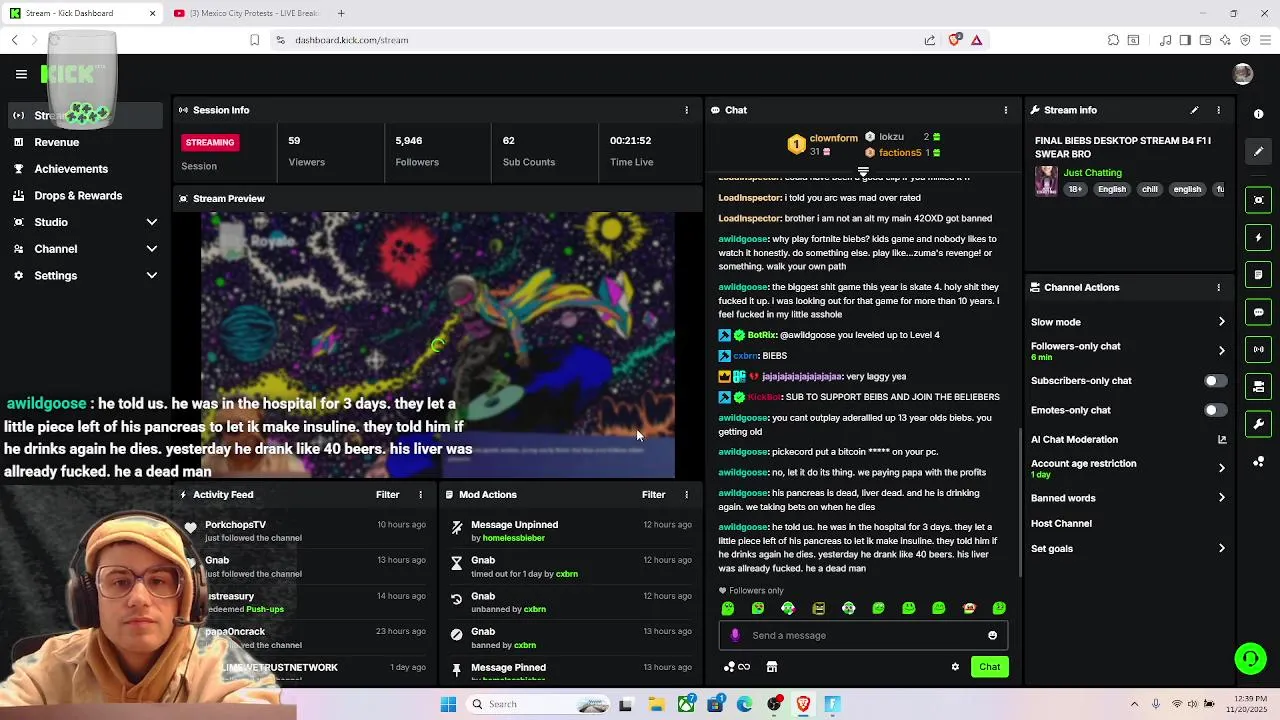Select the Kick Dashboard browser tab
Image resolution: width=1280 pixels, height=720 pixels.
coord(83,13)
